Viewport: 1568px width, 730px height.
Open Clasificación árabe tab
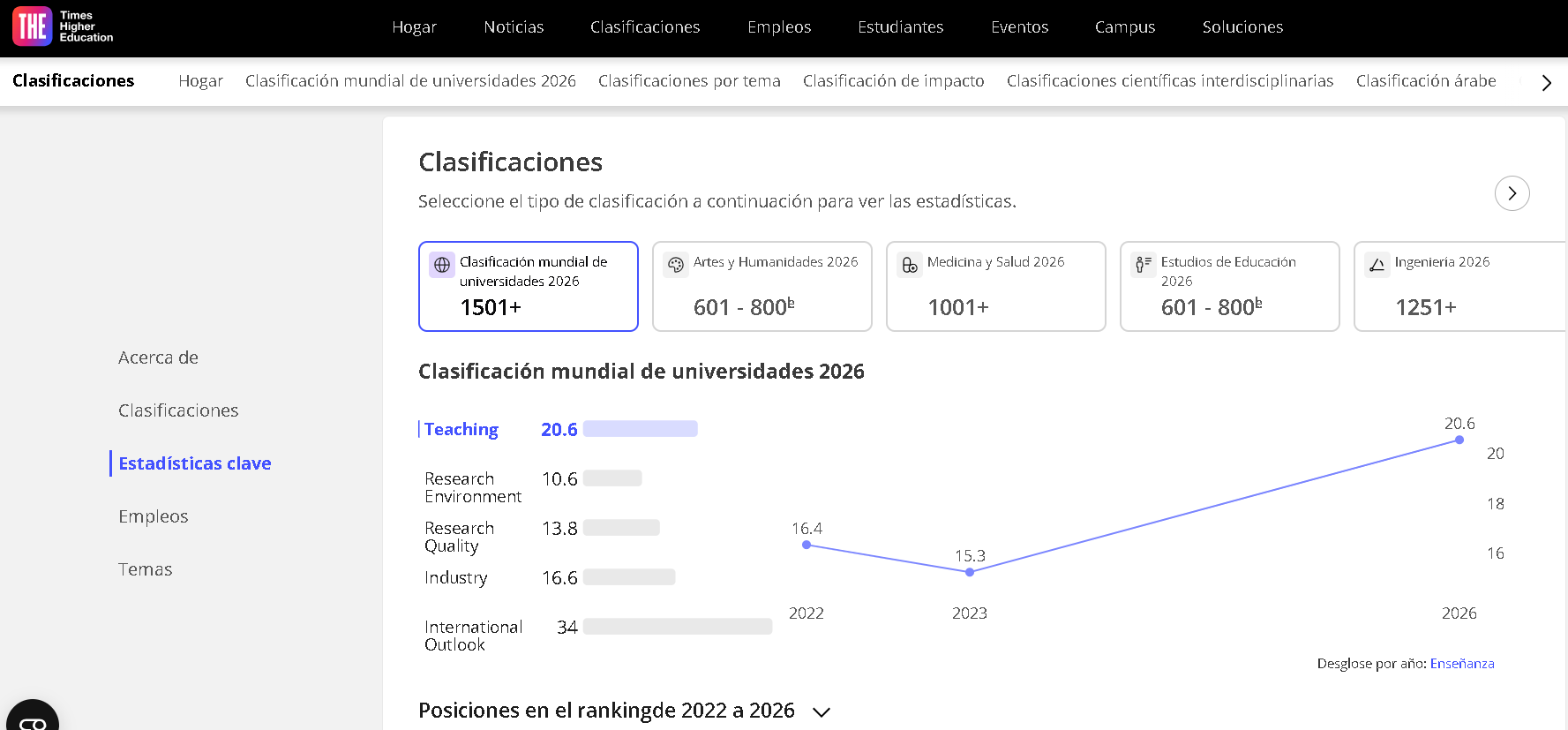click(x=1426, y=81)
